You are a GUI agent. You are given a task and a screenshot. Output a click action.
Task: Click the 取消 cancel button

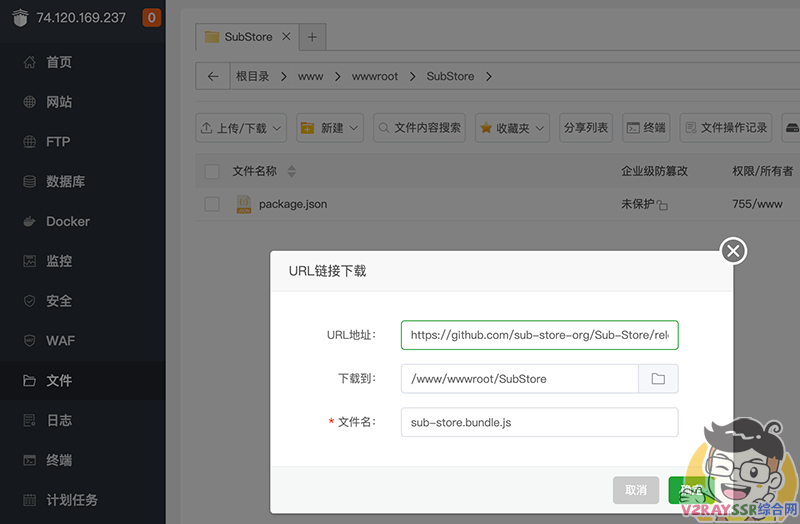(635, 490)
